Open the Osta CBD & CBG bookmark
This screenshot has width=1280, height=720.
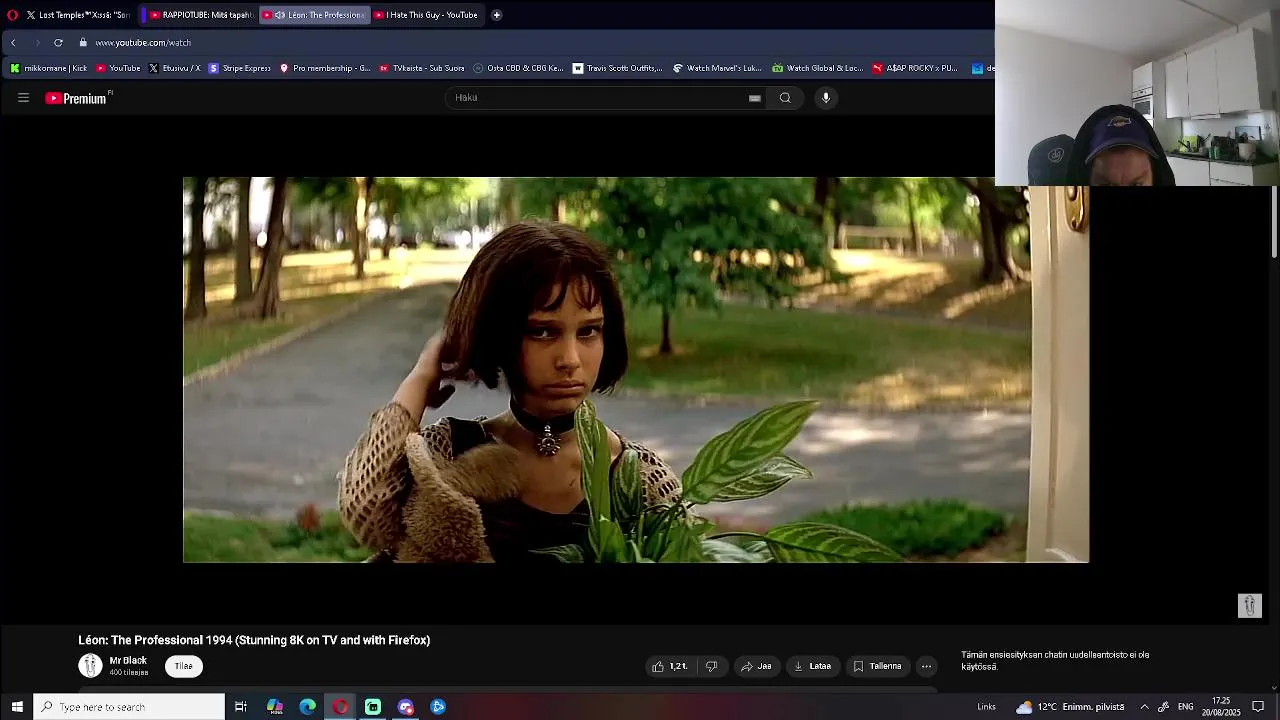click(518, 68)
